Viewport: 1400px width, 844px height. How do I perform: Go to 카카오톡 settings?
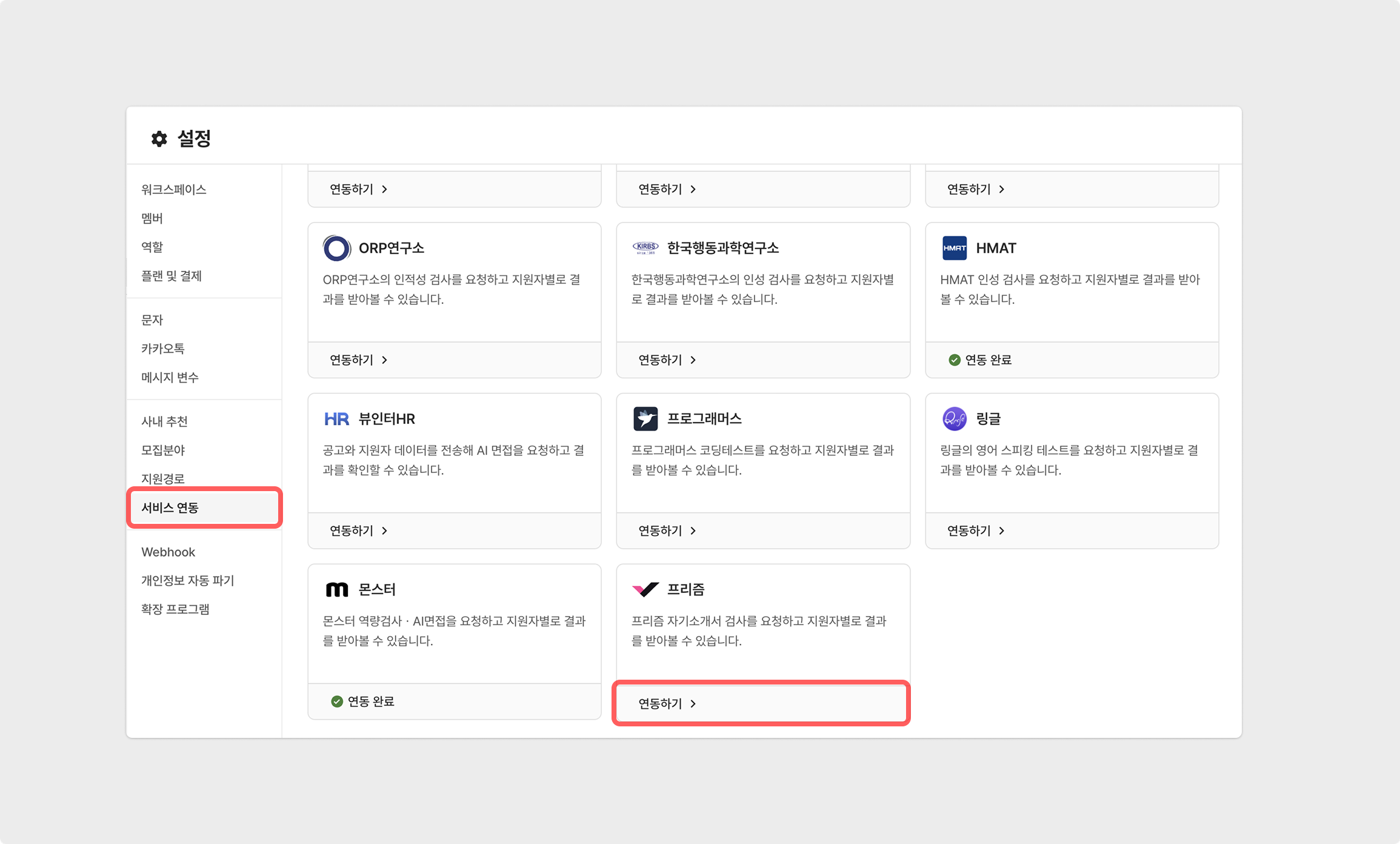click(162, 349)
